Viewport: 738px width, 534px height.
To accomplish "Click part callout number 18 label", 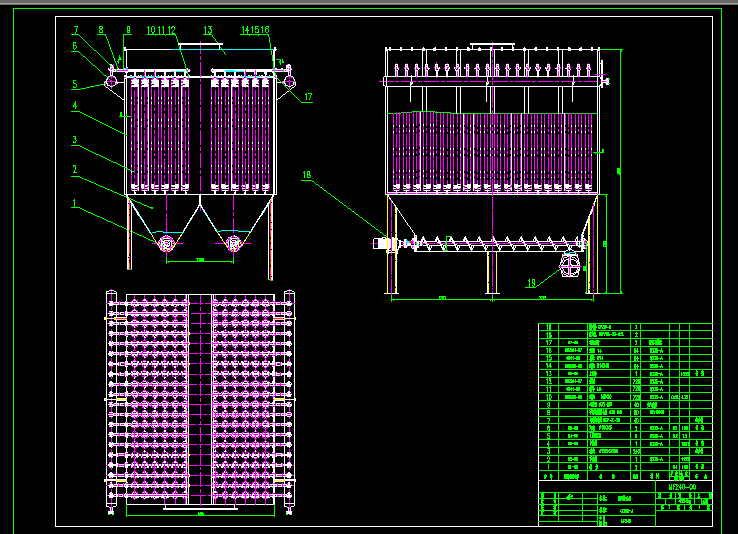I will (x=307, y=175).
